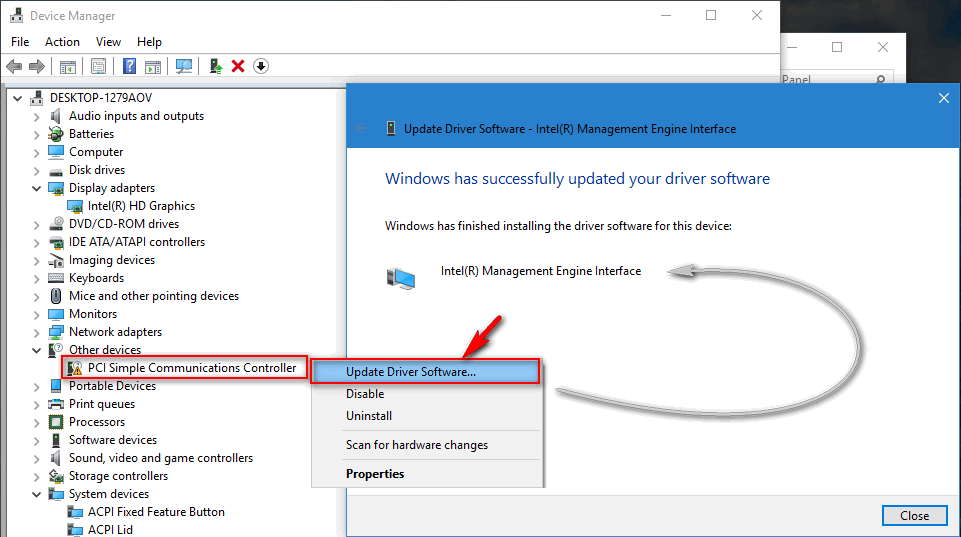Open the Help toolbar icon with question mark
Viewport: 961px width, 537px height.
129,66
